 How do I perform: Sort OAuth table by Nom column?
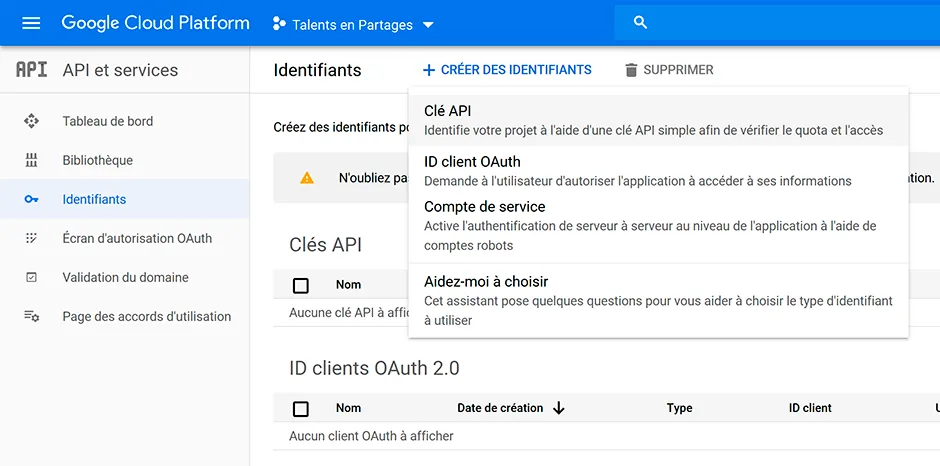(x=348, y=408)
